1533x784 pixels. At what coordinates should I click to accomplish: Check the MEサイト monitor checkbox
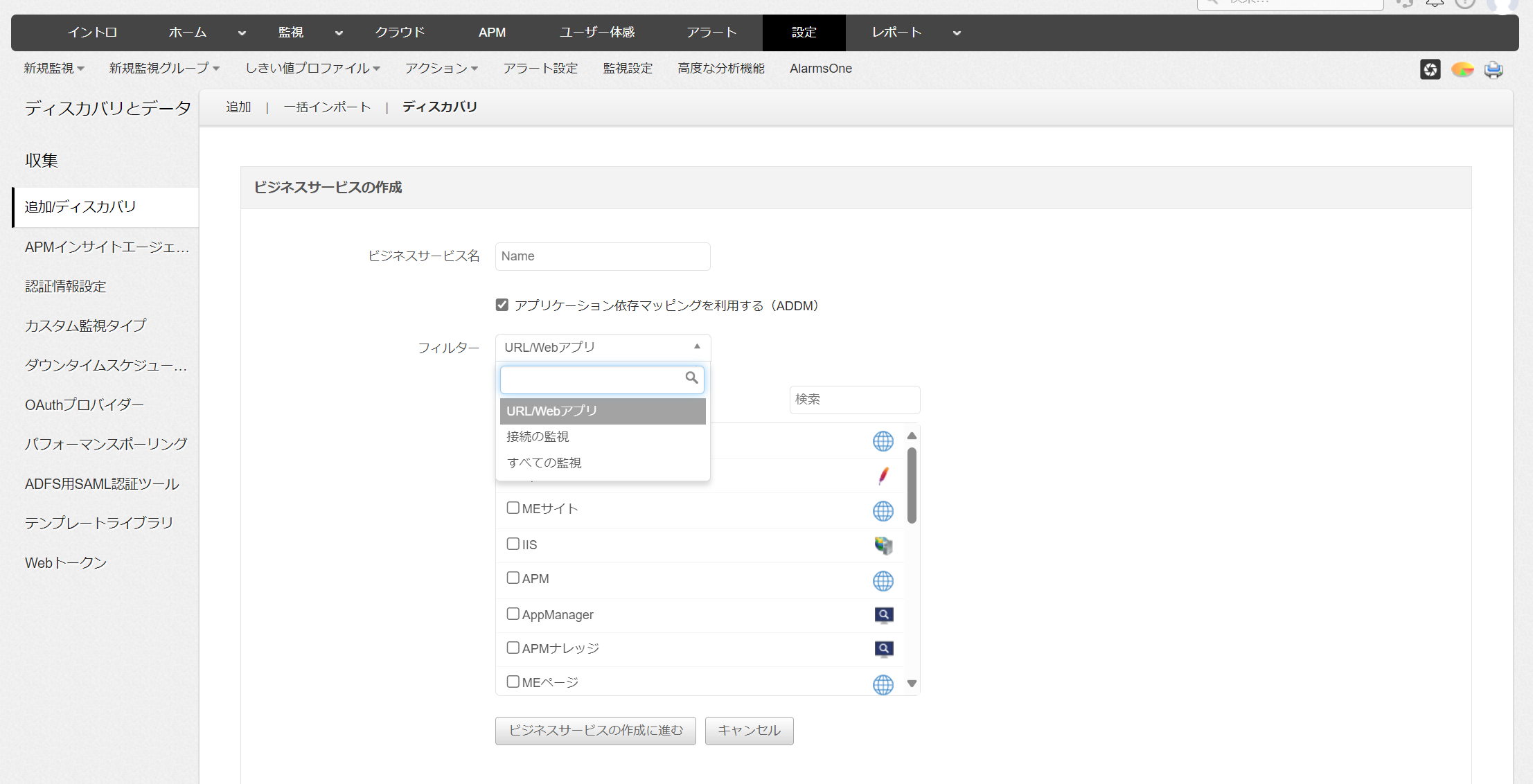(x=513, y=508)
